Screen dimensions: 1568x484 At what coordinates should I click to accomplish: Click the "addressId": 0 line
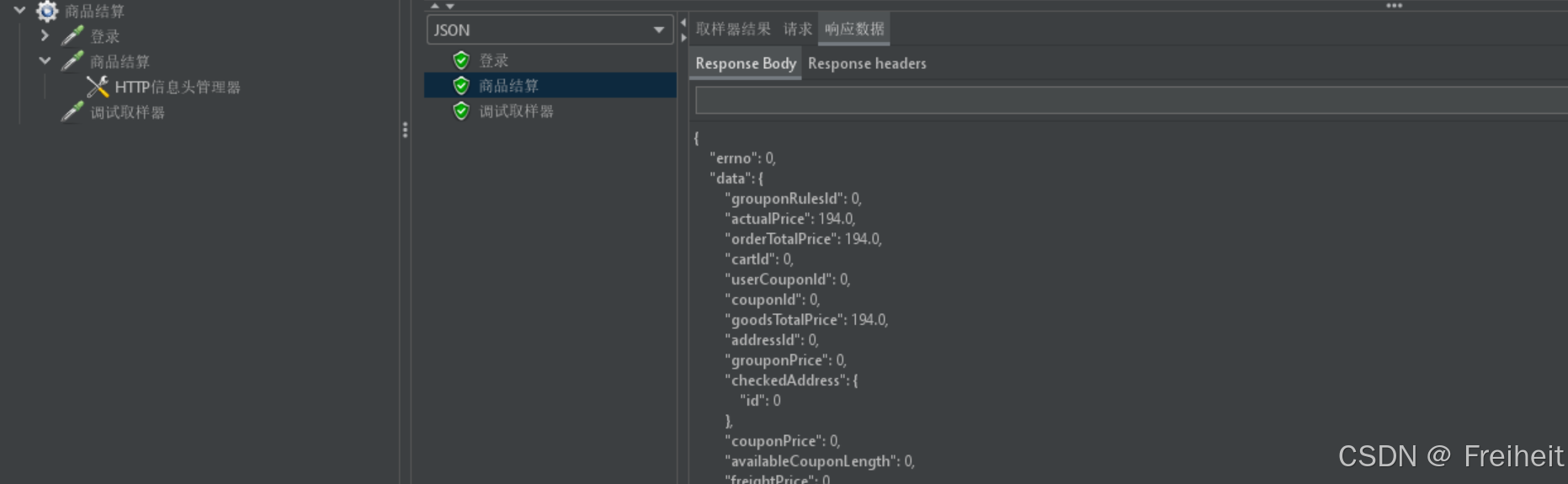click(771, 339)
